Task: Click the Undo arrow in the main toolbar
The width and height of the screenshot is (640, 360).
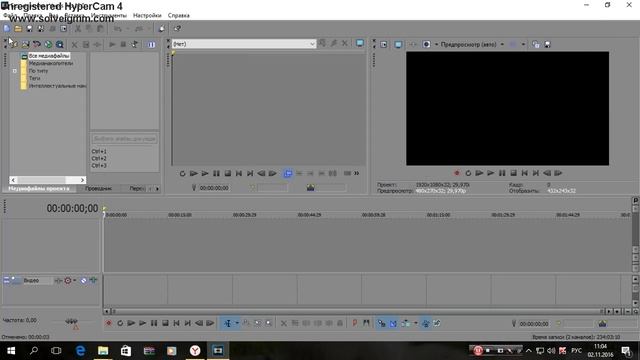Action: pos(118,29)
